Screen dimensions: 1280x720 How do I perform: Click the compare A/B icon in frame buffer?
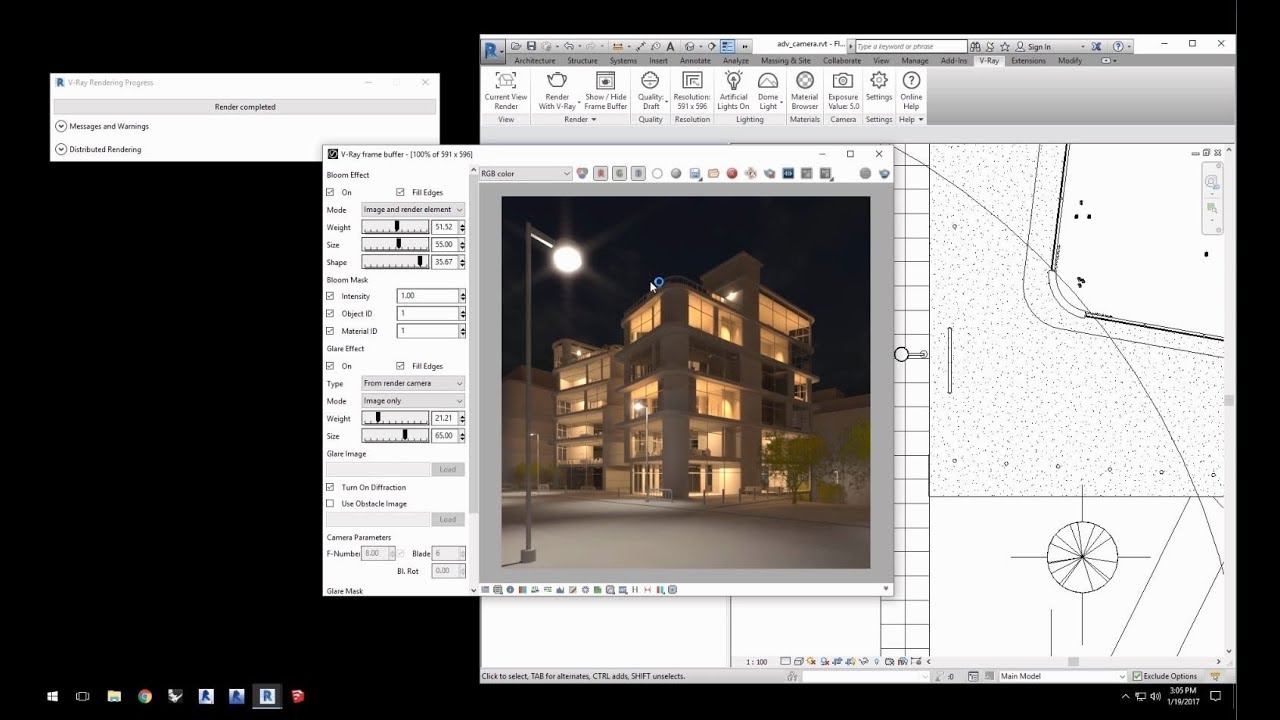pyautogui.click(x=788, y=173)
